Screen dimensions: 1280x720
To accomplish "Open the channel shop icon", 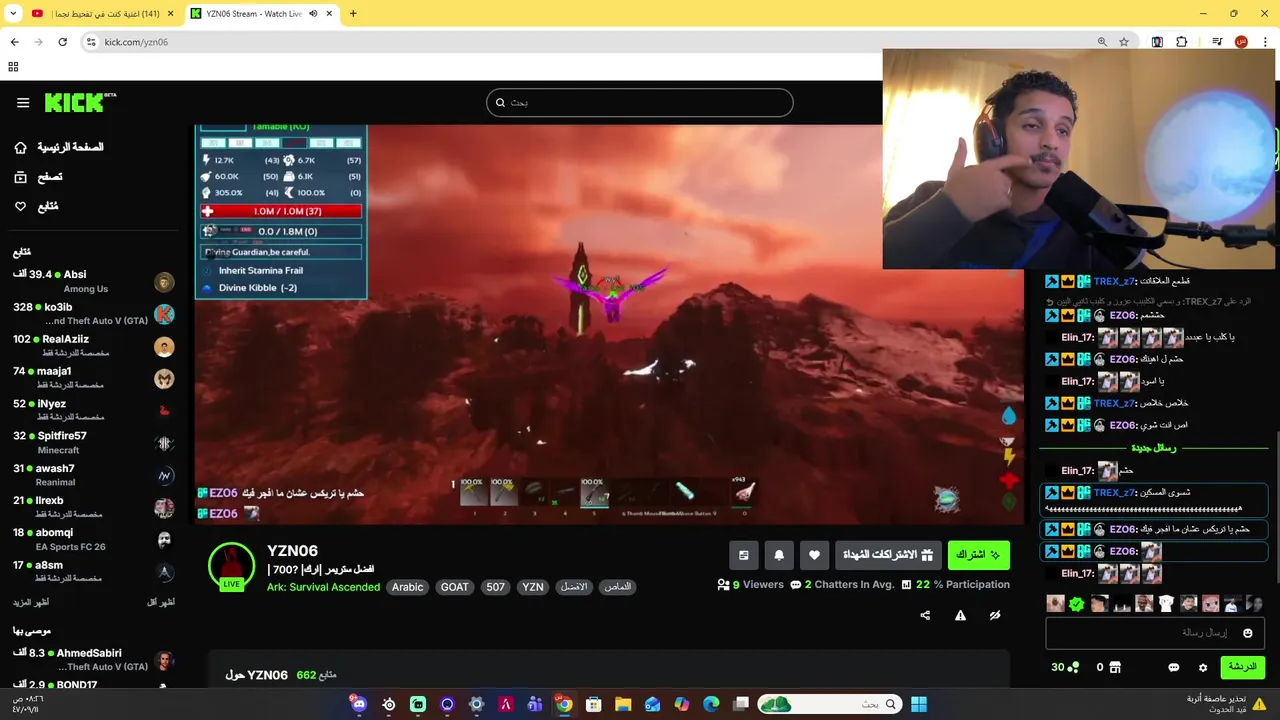I will pos(1115,667).
